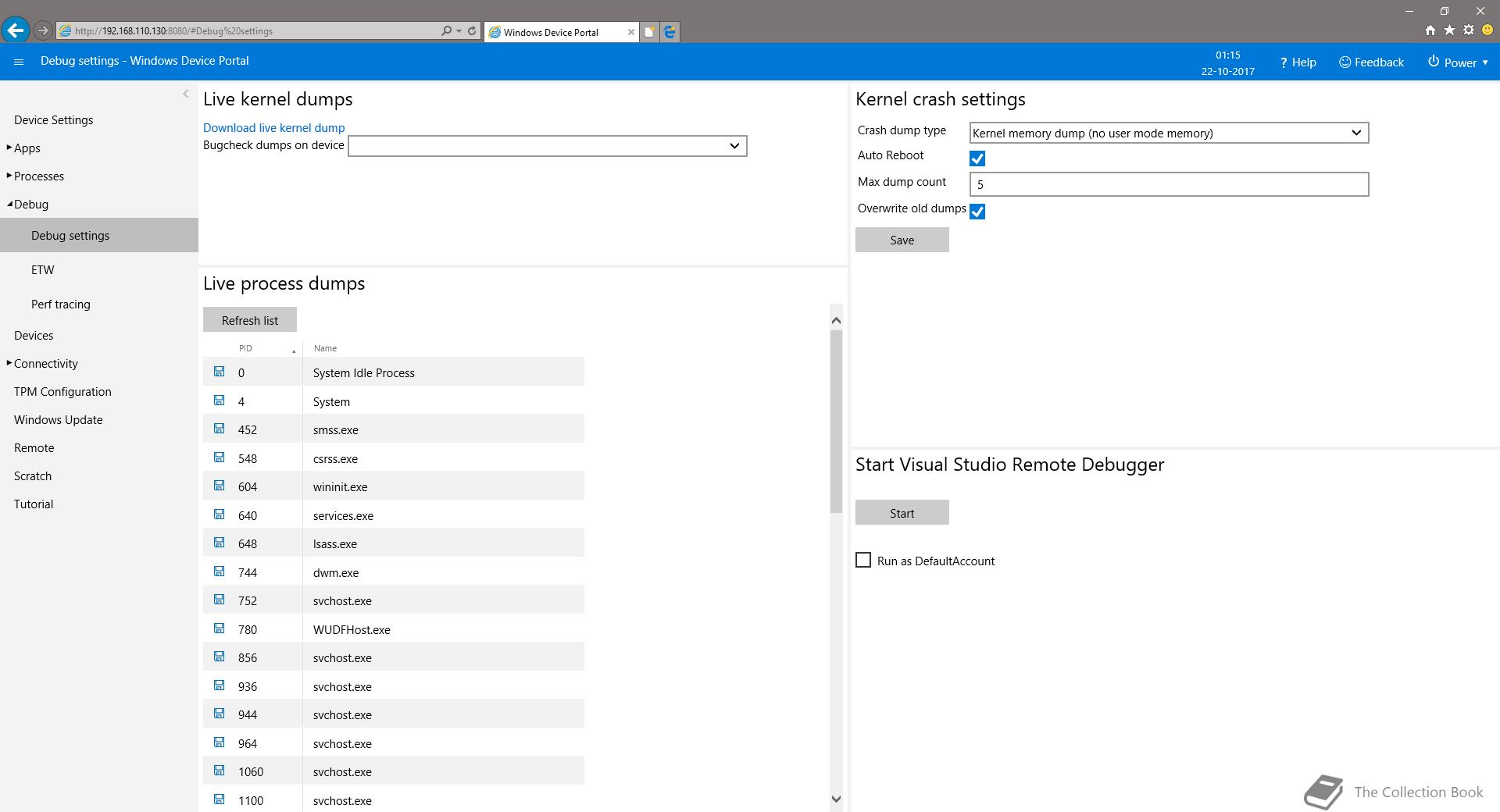Open Remote page in sidebar
The height and width of the screenshot is (812, 1500).
(34, 447)
